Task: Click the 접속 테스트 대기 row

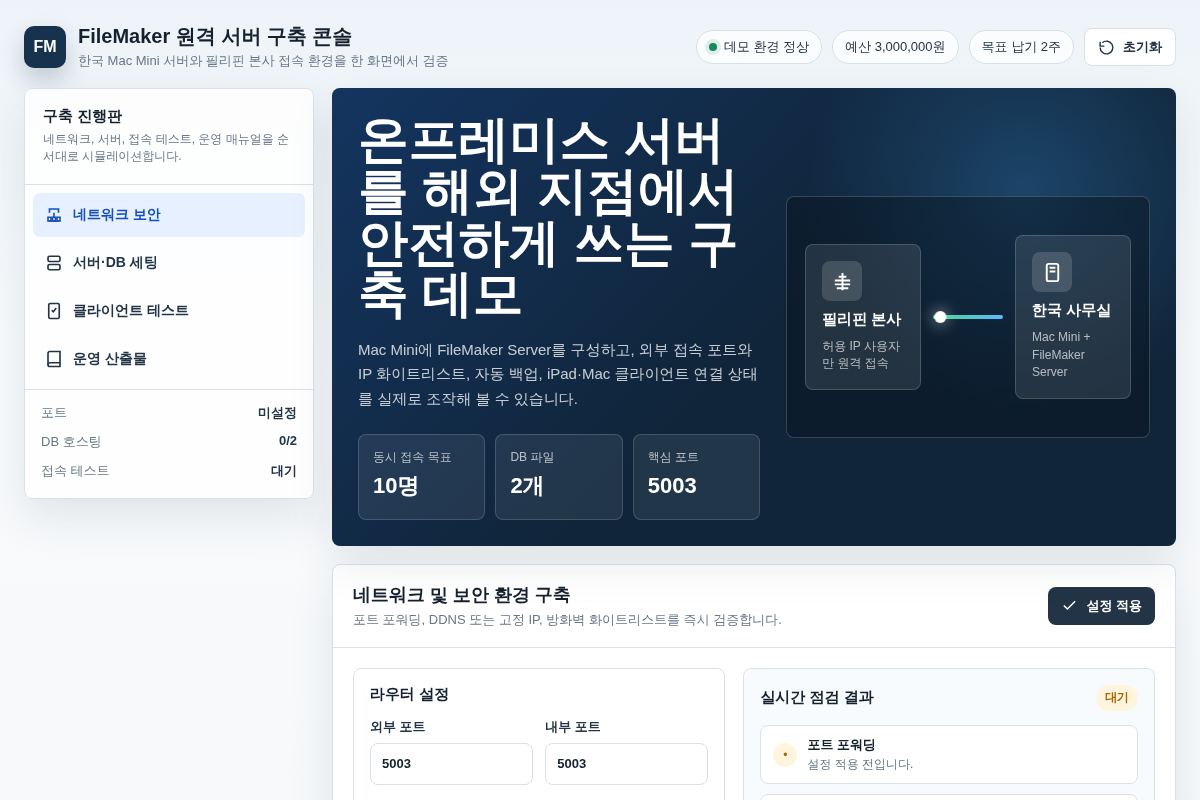Action: pos(169,471)
